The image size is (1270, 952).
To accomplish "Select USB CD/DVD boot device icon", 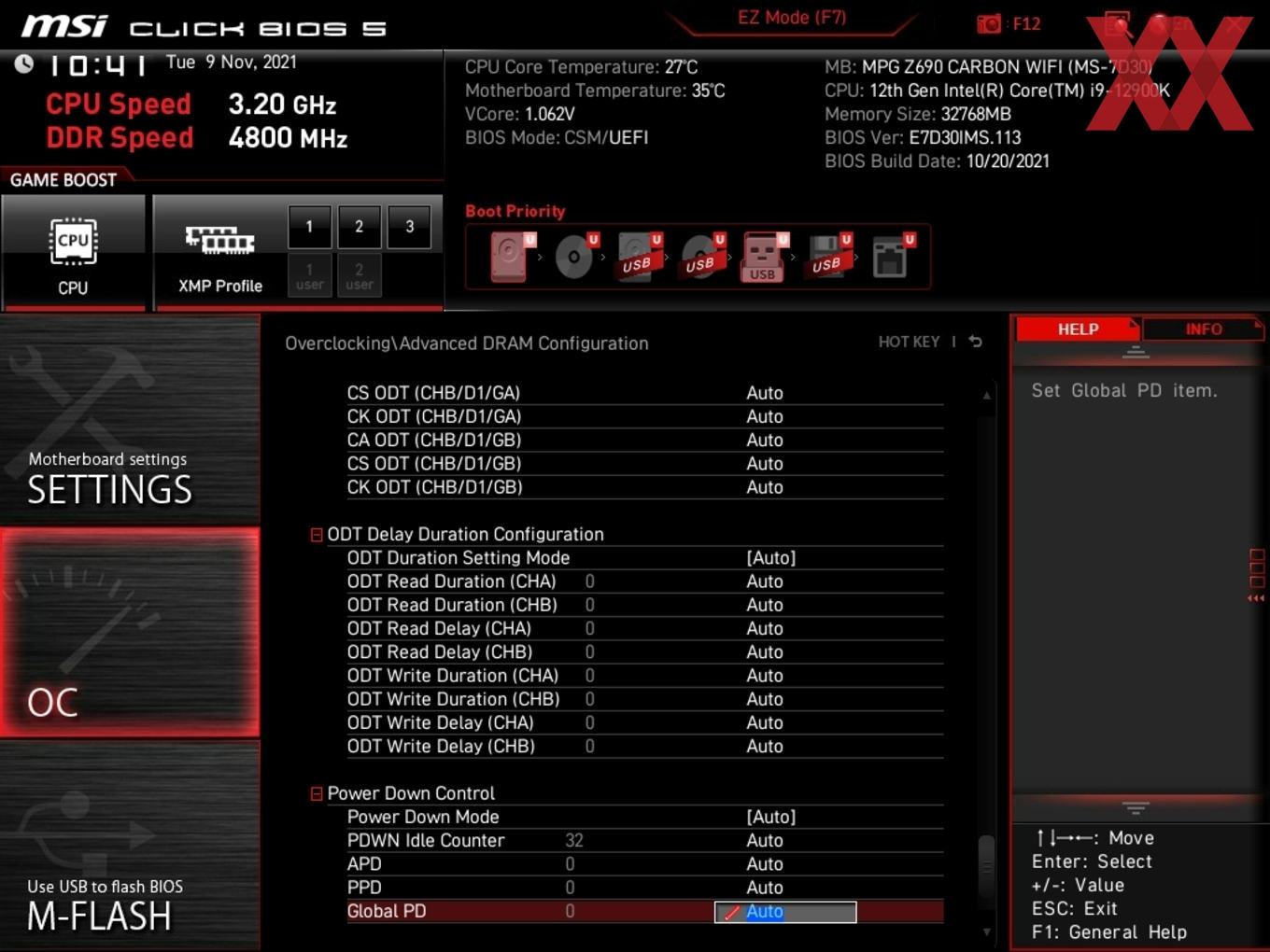I will pos(703,257).
